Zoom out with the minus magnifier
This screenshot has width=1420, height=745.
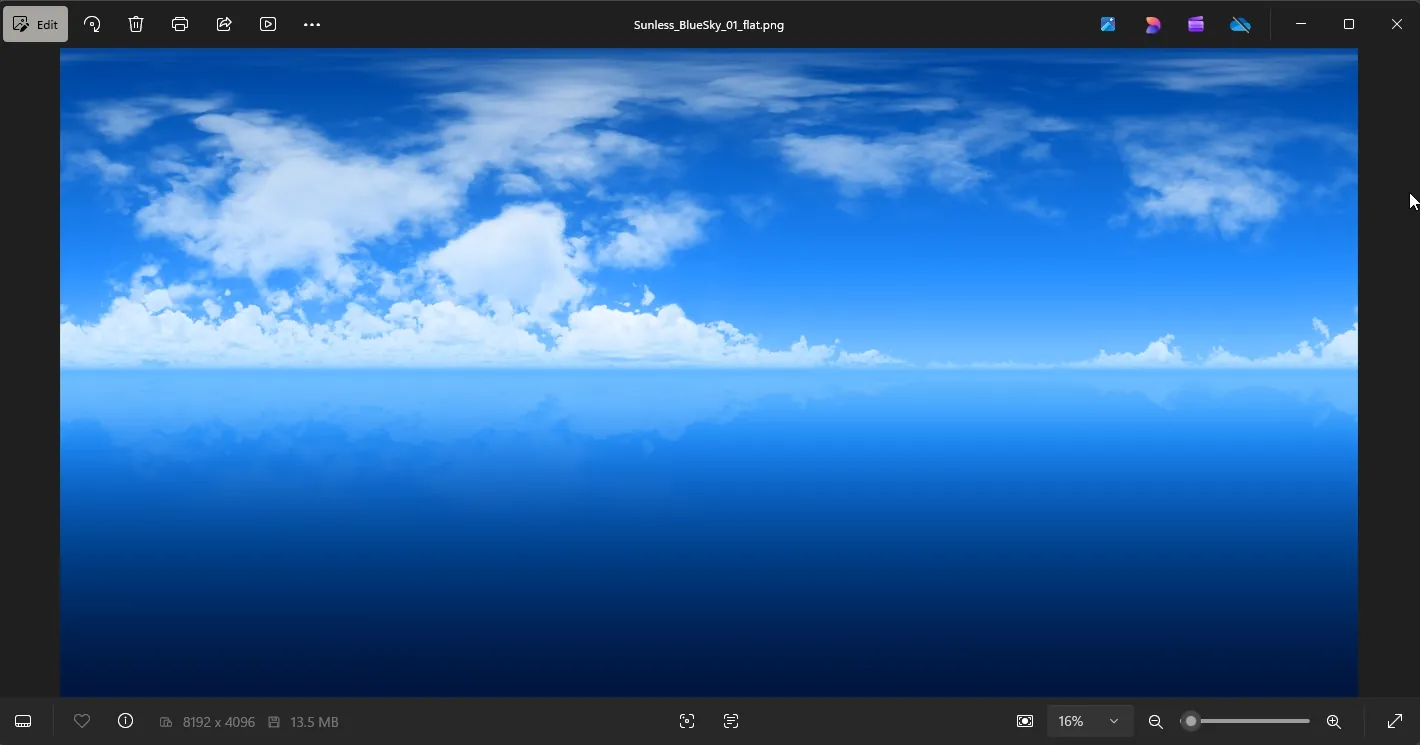coord(1156,721)
